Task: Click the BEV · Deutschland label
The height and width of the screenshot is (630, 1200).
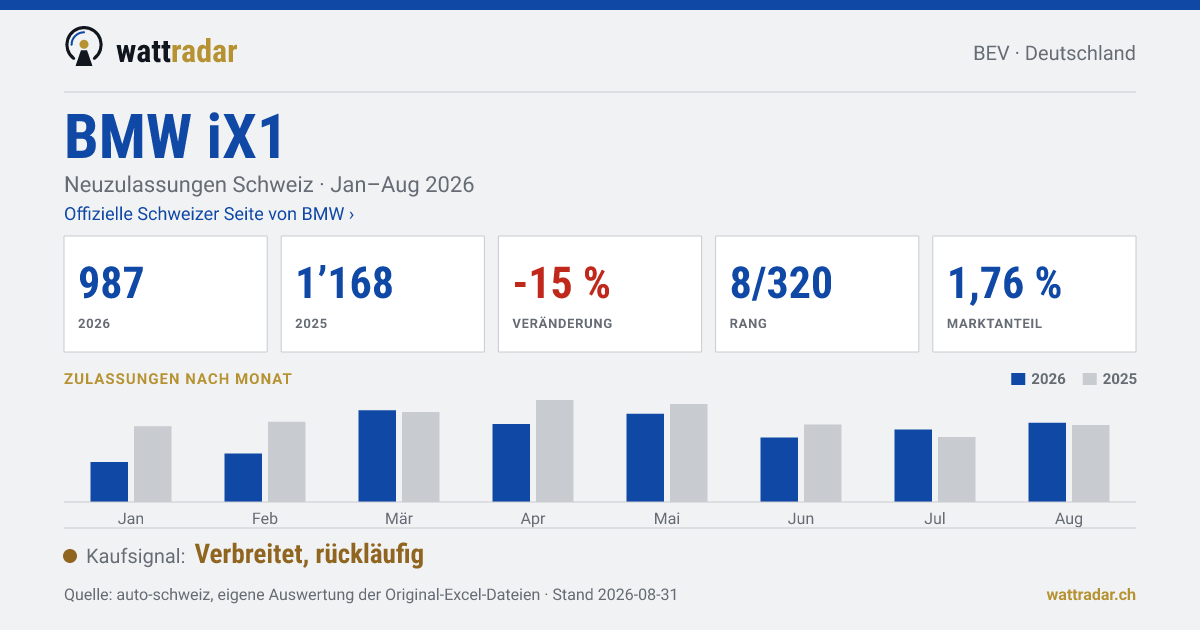Action: coord(1054,53)
